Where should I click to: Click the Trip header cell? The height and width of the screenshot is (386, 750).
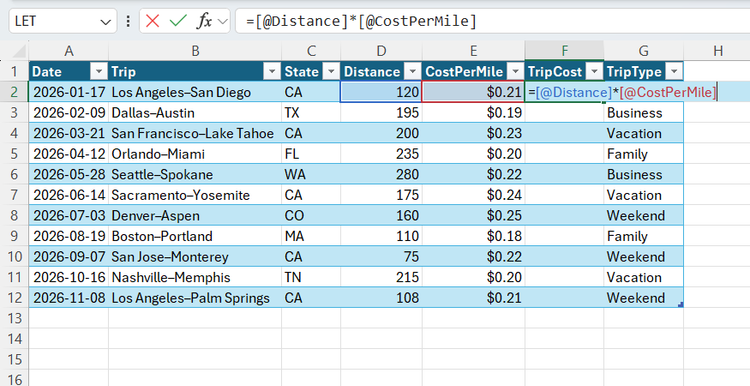pos(195,72)
